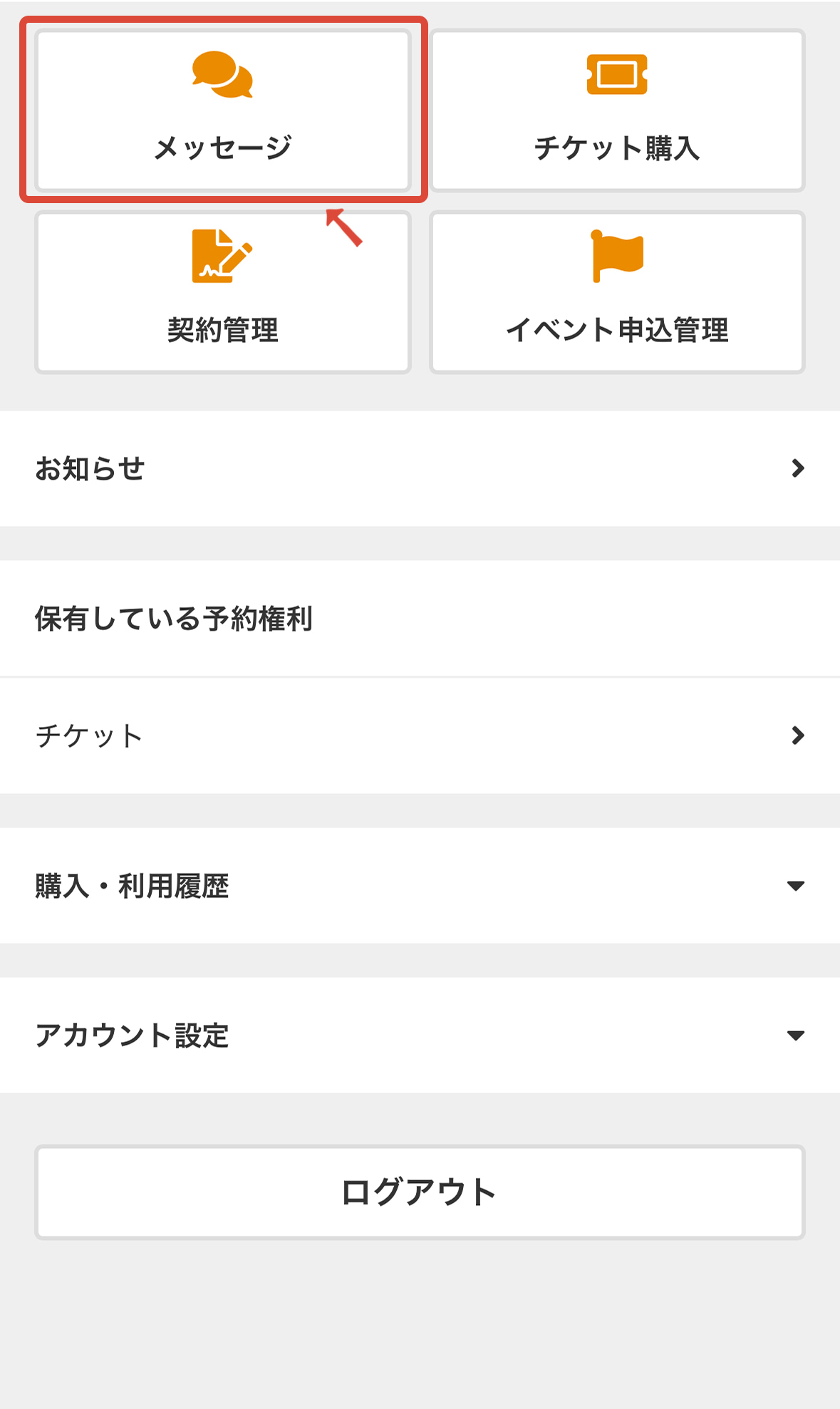
Task: Select the チケット購入 tile label
Action: click(617, 148)
